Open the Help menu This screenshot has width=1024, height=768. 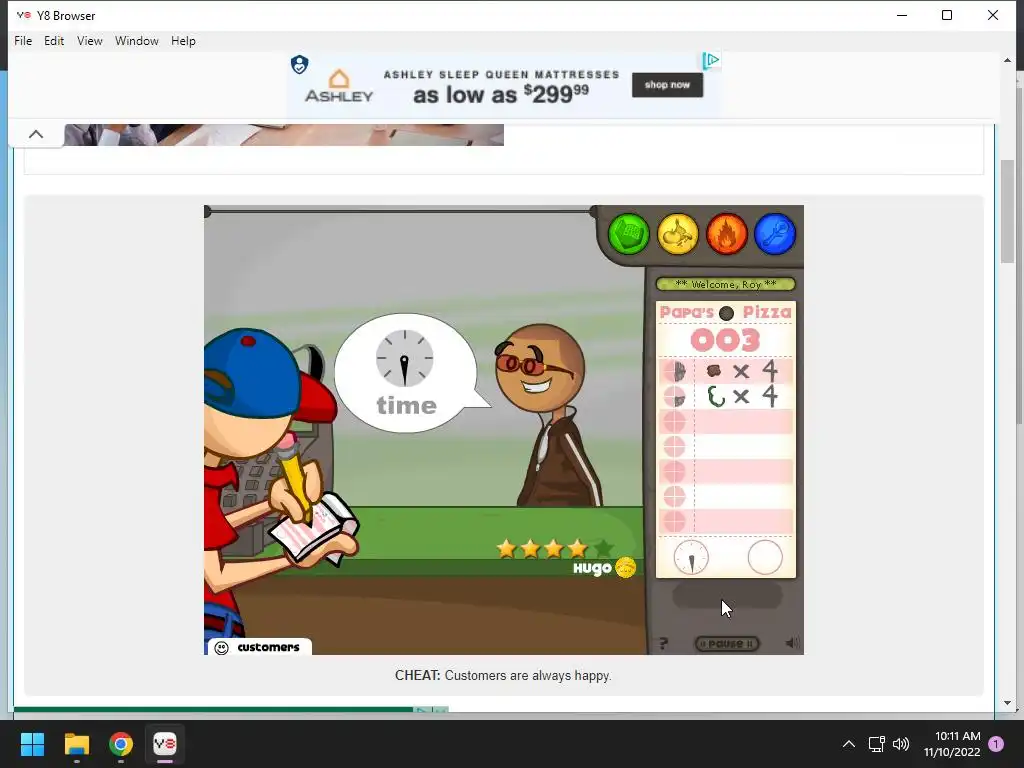pos(183,40)
